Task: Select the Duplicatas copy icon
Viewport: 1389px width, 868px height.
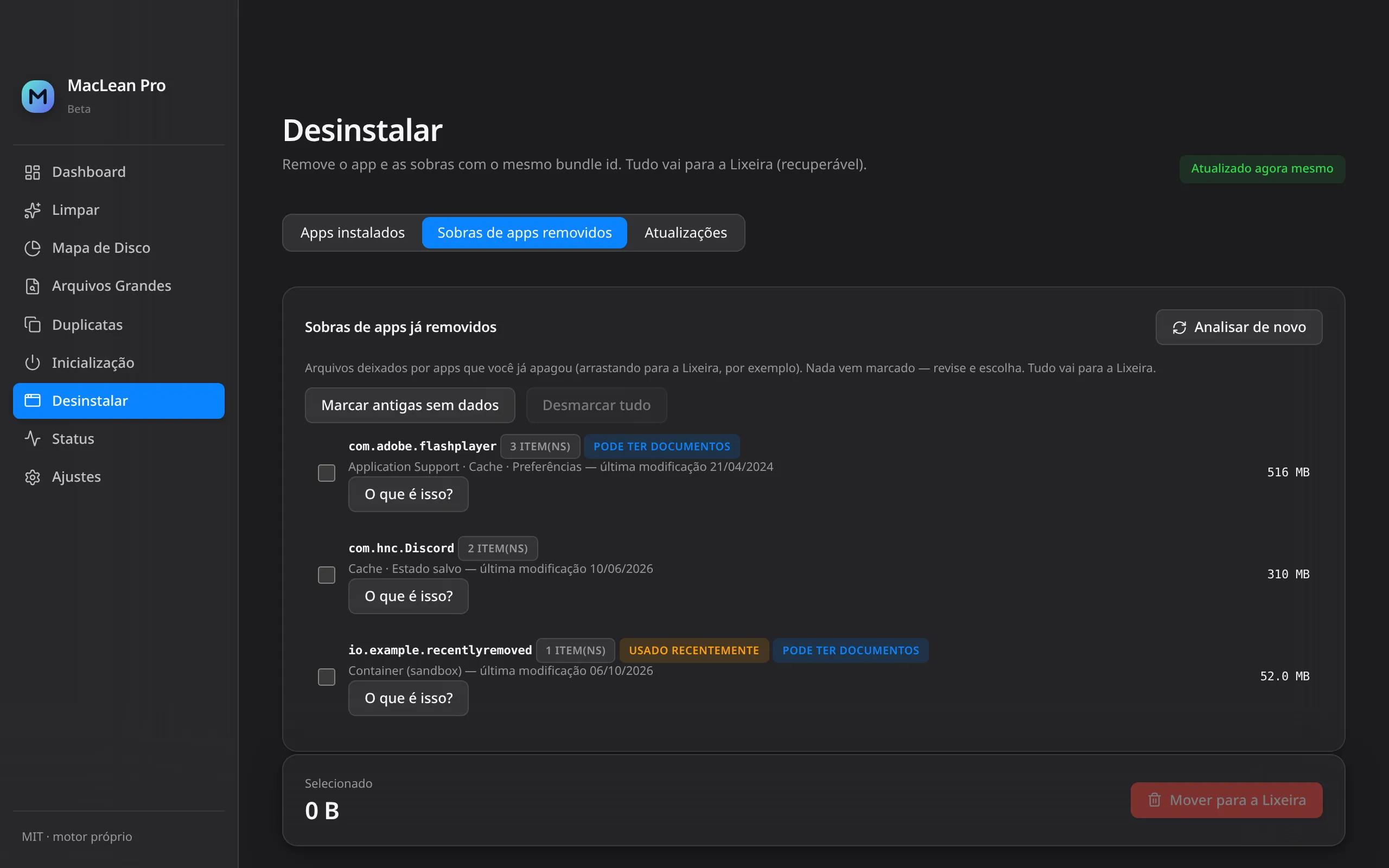Action: click(33, 325)
